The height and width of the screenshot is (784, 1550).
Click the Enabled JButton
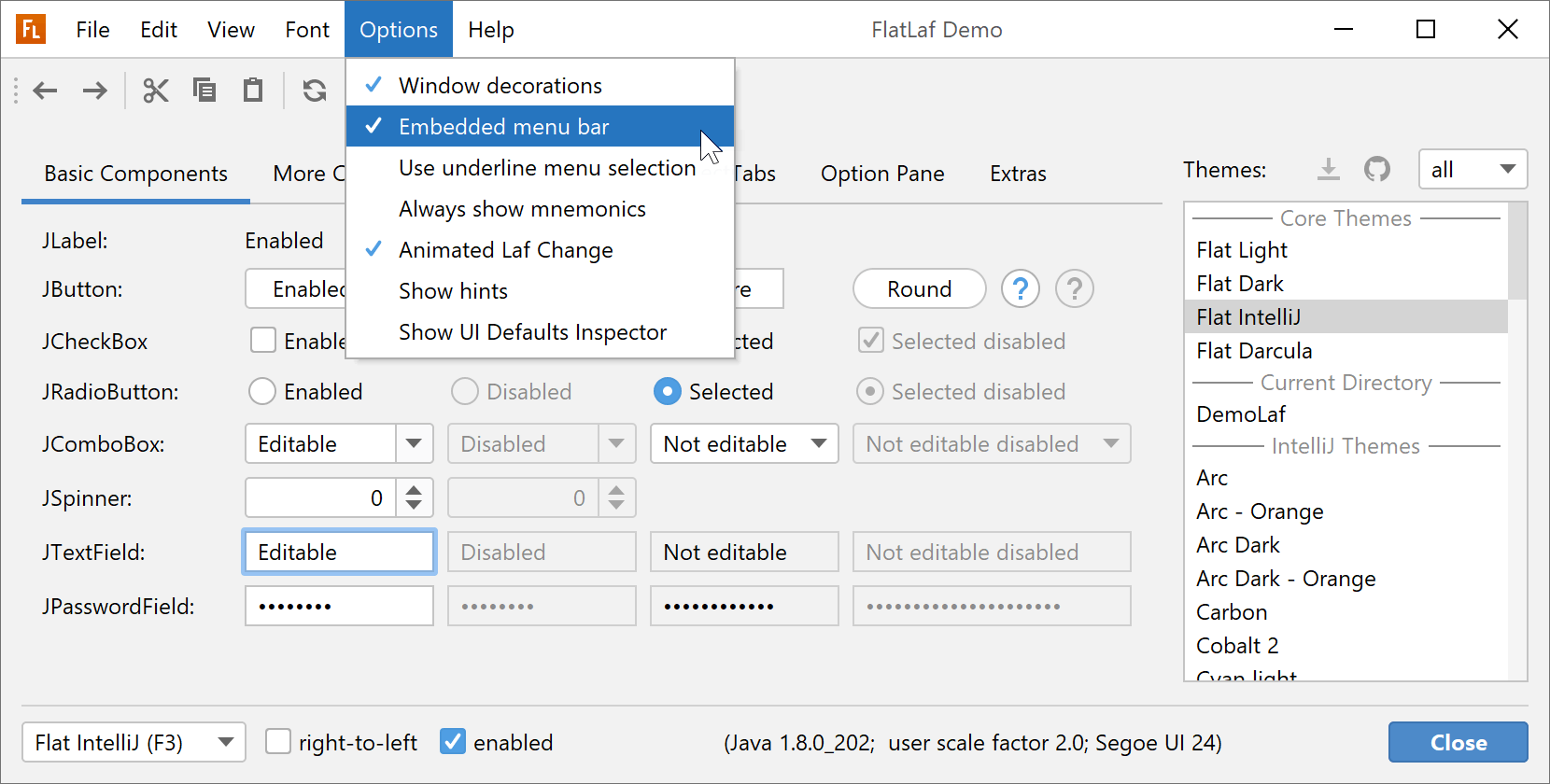point(296,288)
